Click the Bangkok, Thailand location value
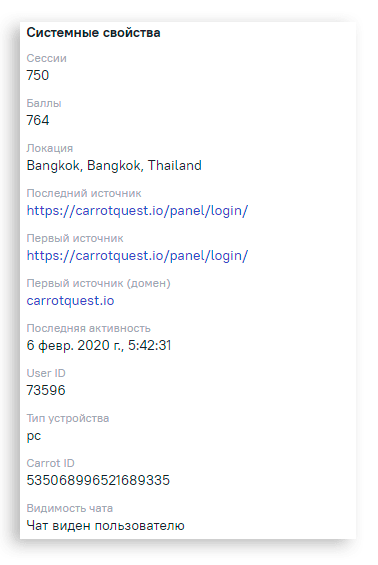This screenshot has width=378, height=565. click(x=114, y=165)
